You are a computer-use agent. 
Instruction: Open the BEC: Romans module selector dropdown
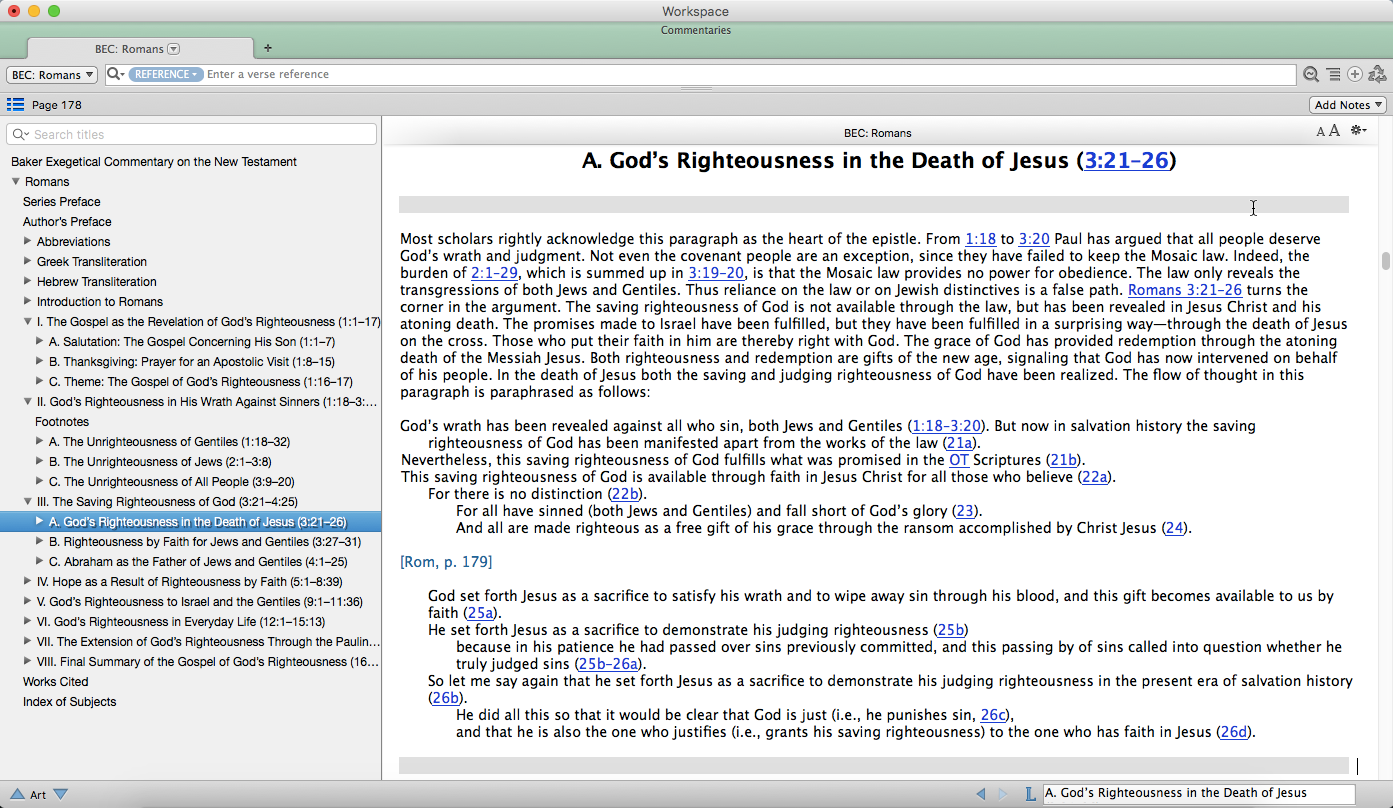click(x=52, y=75)
